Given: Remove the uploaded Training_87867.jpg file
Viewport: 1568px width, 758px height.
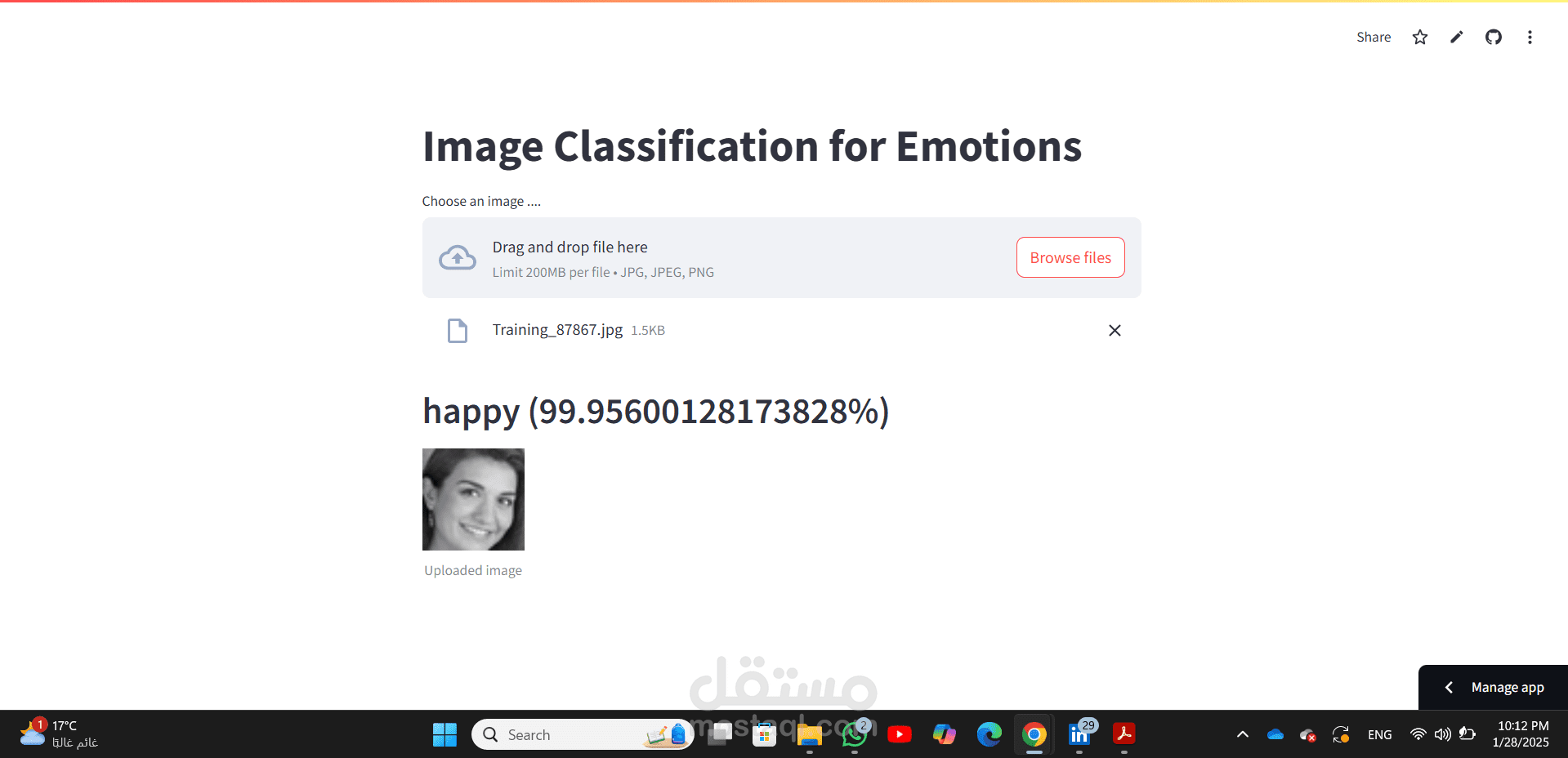Looking at the screenshot, I should [x=1115, y=330].
